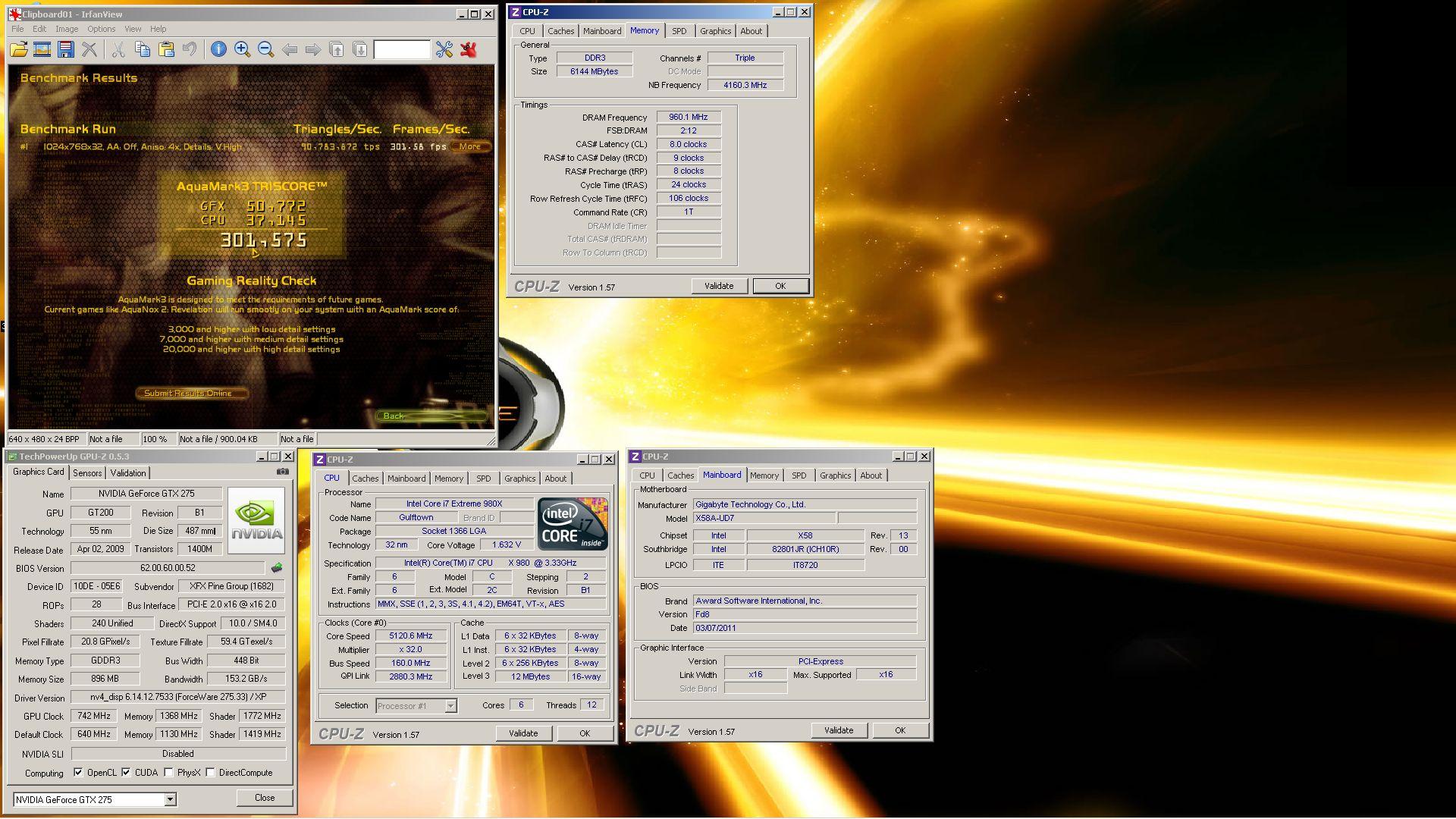
Task: Take GPU-Z screenshot with camera icon
Action: click(283, 472)
